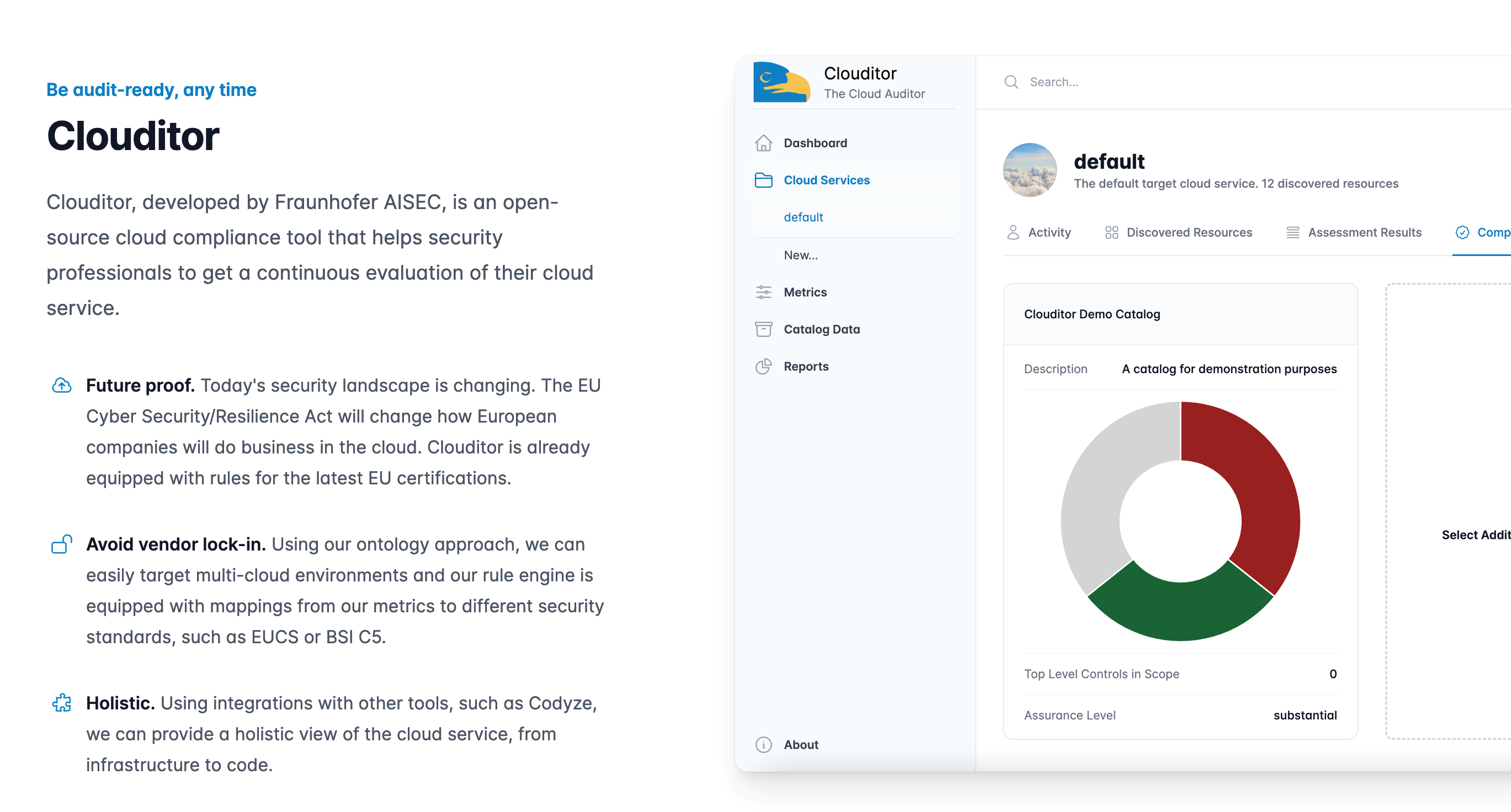Click the vendor lock-in unlock icon
This screenshot has height=812, width=1511.
pyautogui.click(x=62, y=544)
